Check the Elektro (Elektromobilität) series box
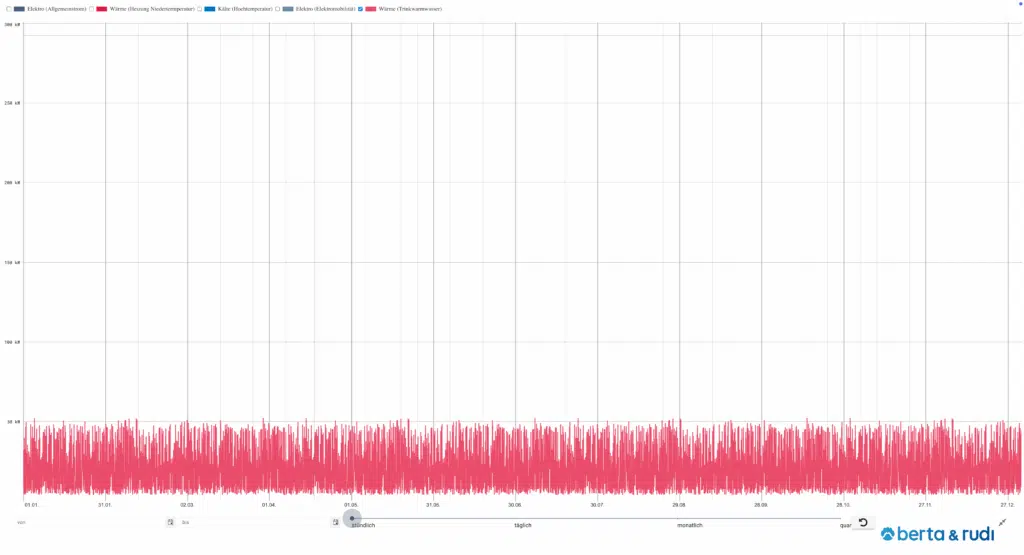The width and height of the screenshot is (1024, 555). [x=277, y=8]
